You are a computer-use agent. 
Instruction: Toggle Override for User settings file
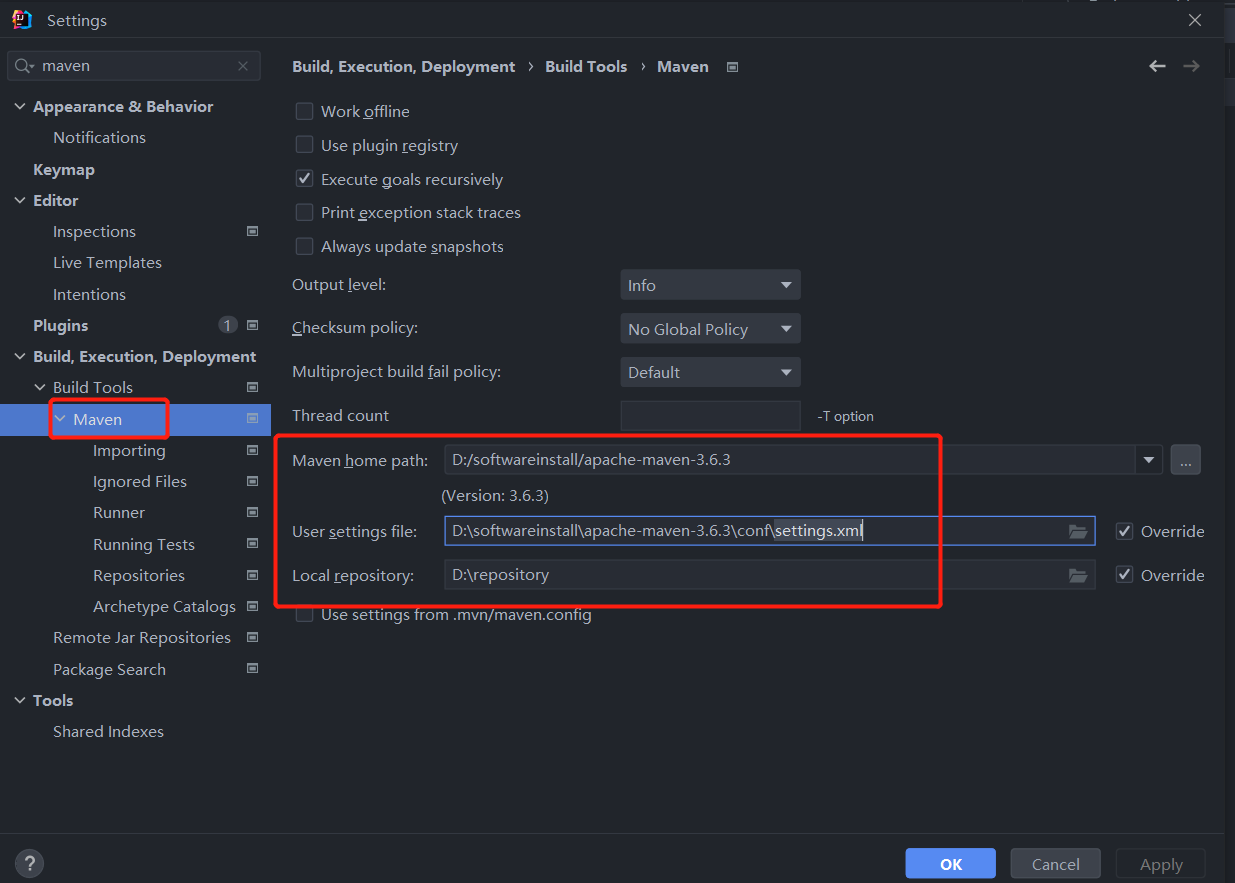click(1124, 531)
